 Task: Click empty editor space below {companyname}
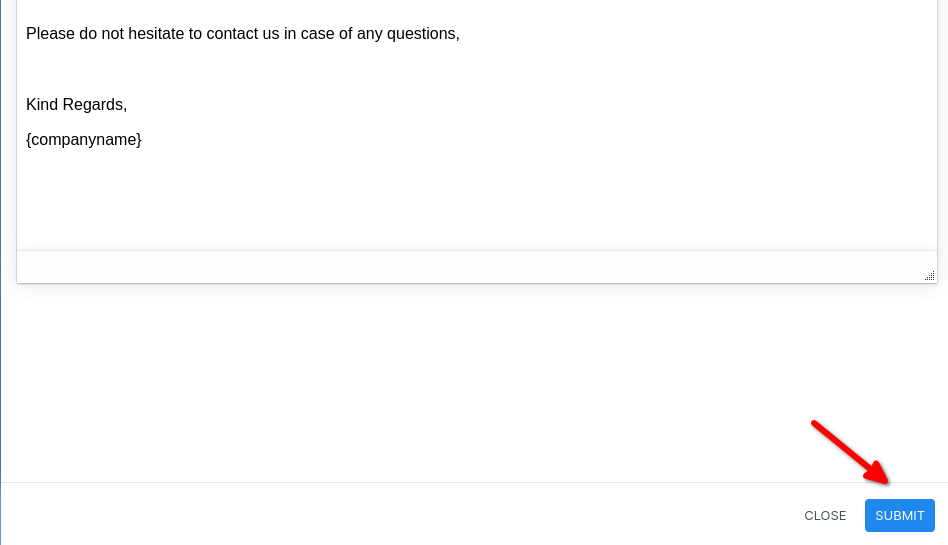(400, 200)
